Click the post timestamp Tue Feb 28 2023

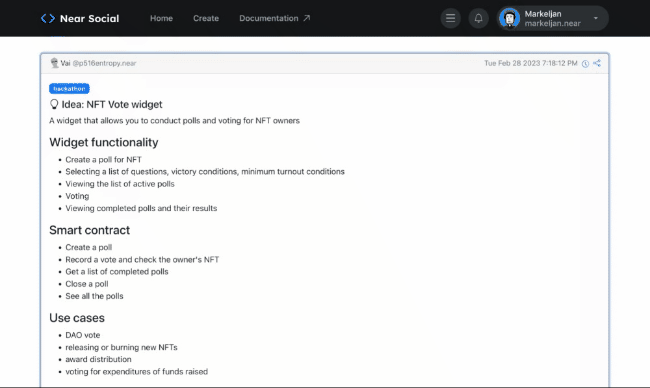(531, 63)
